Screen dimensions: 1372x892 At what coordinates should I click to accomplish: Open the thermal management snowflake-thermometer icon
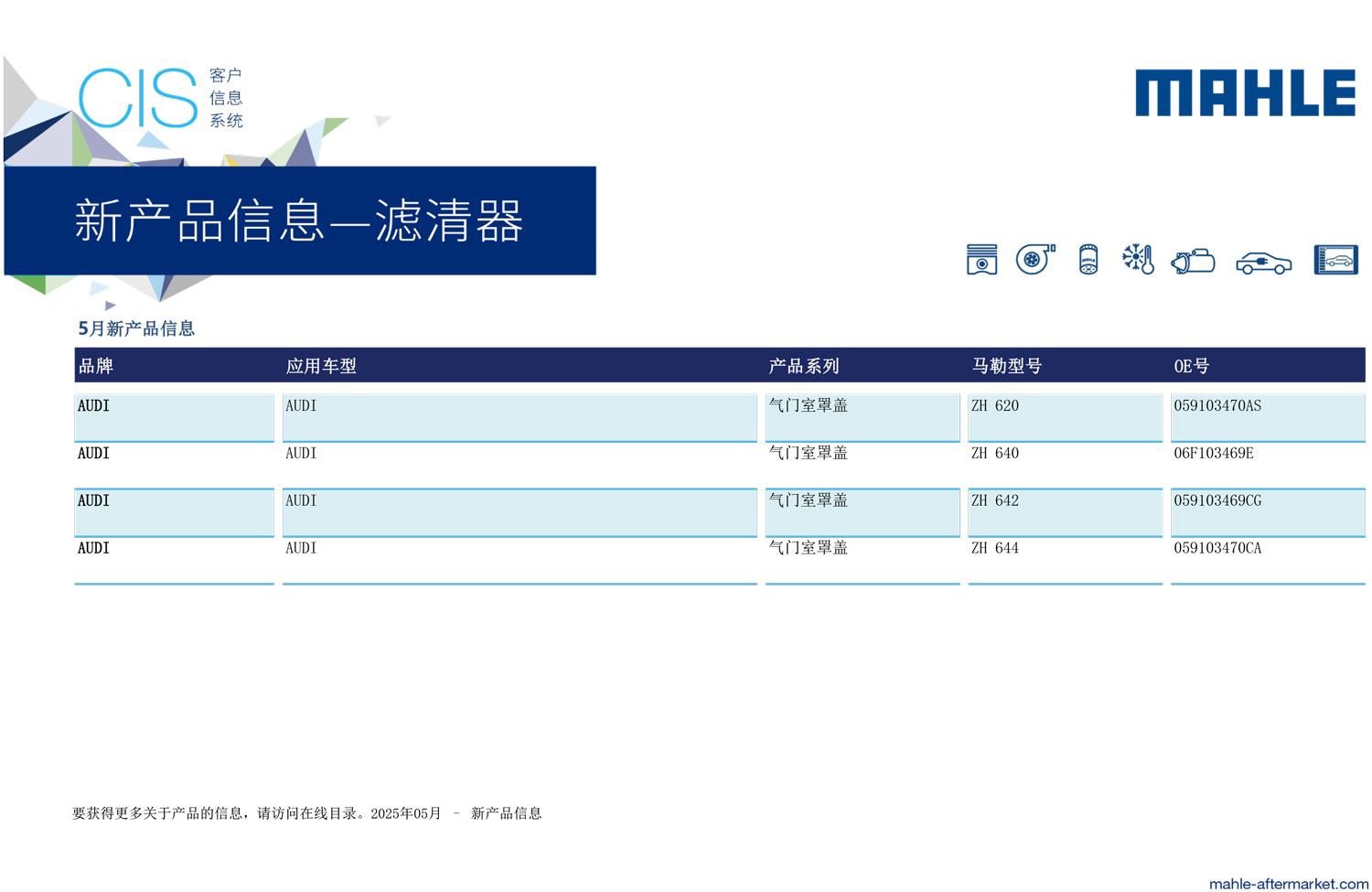click(1138, 260)
